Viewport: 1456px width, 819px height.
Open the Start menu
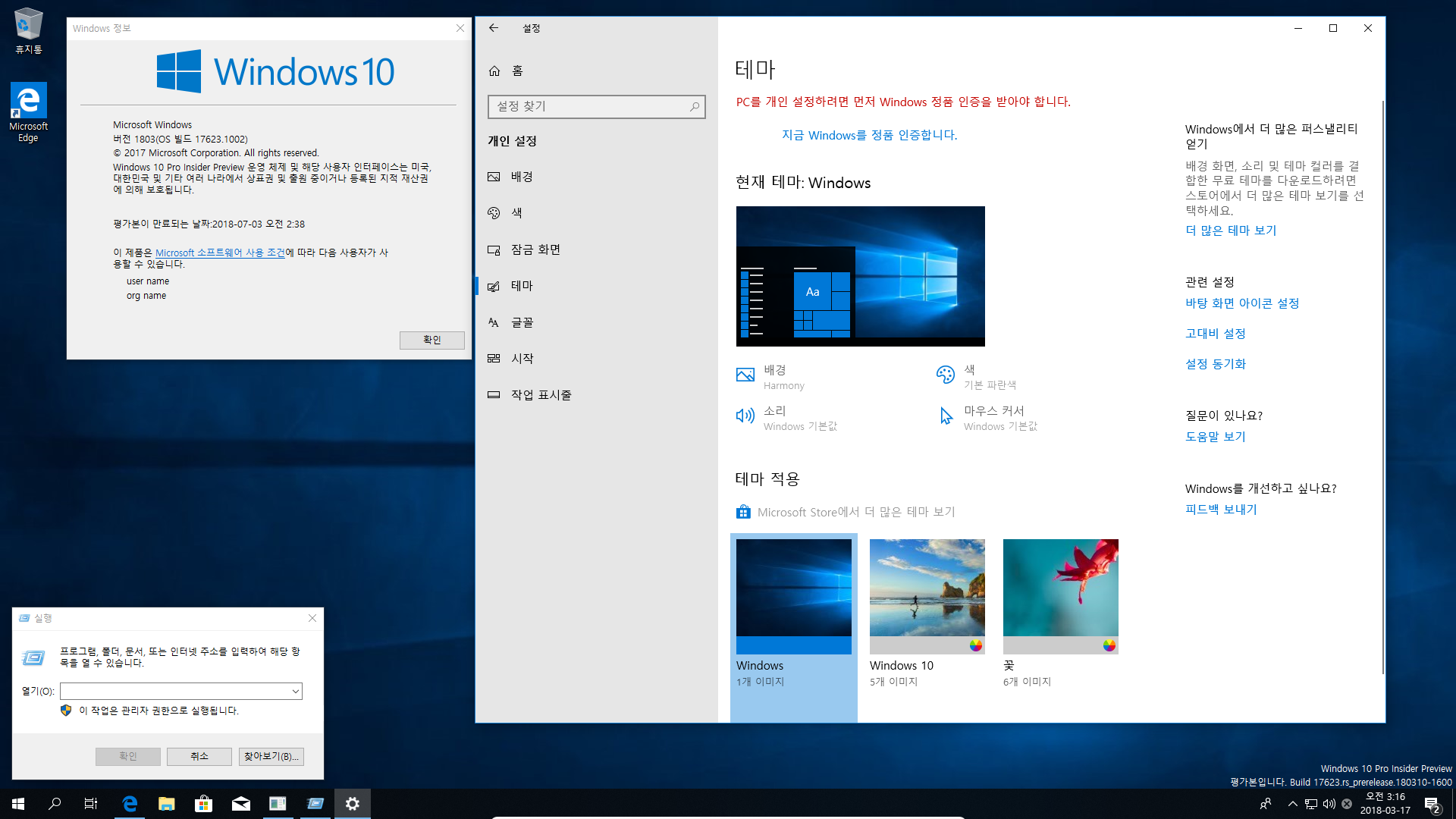(18, 804)
